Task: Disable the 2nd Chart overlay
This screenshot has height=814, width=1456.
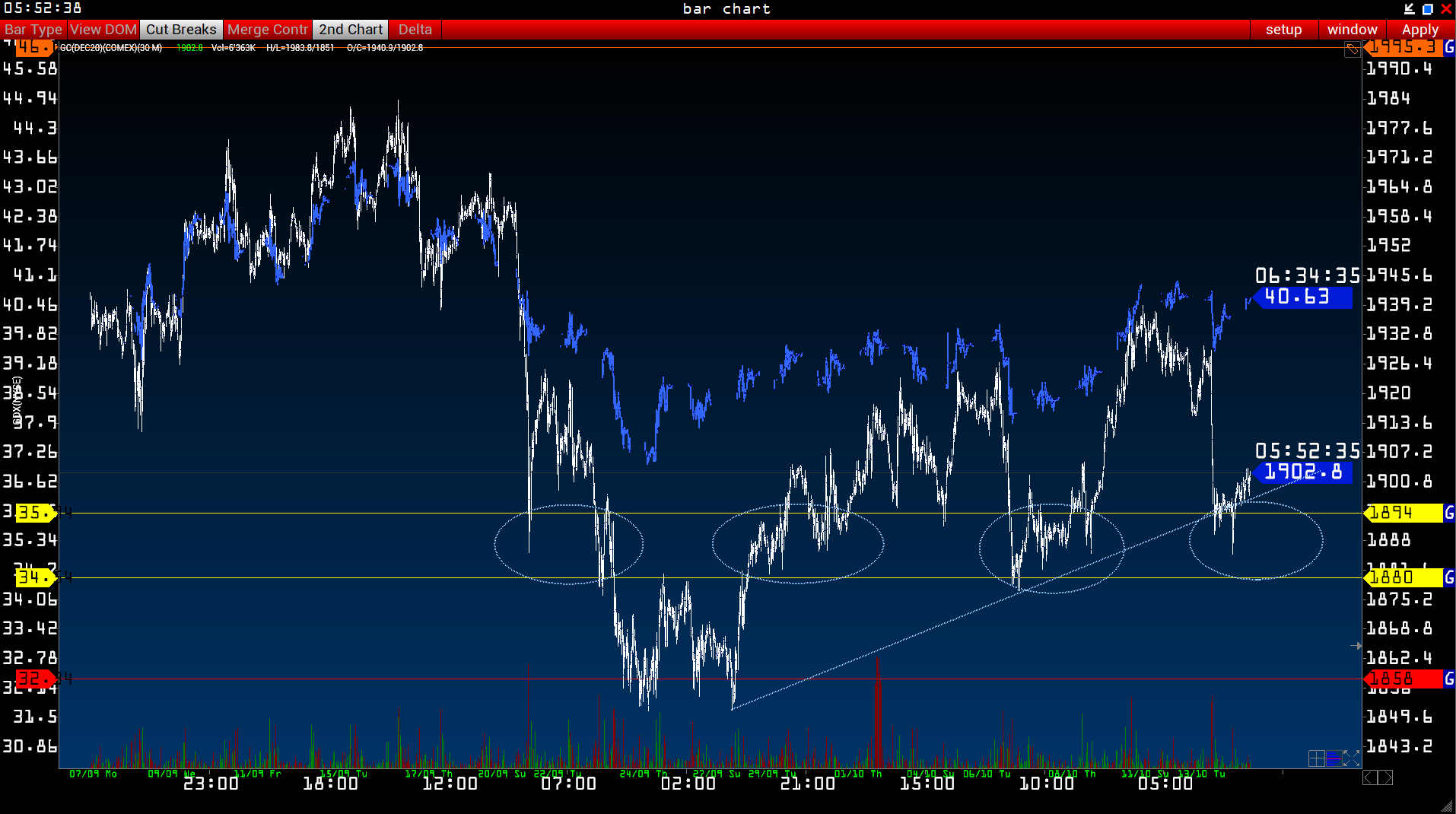Action: tap(351, 30)
